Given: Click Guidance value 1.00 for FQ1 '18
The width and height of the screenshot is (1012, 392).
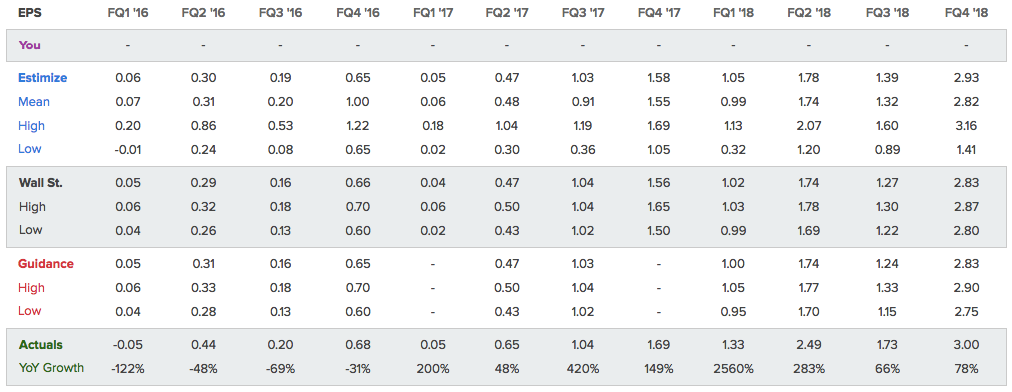Looking at the screenshot, I should tap(734, 264).
